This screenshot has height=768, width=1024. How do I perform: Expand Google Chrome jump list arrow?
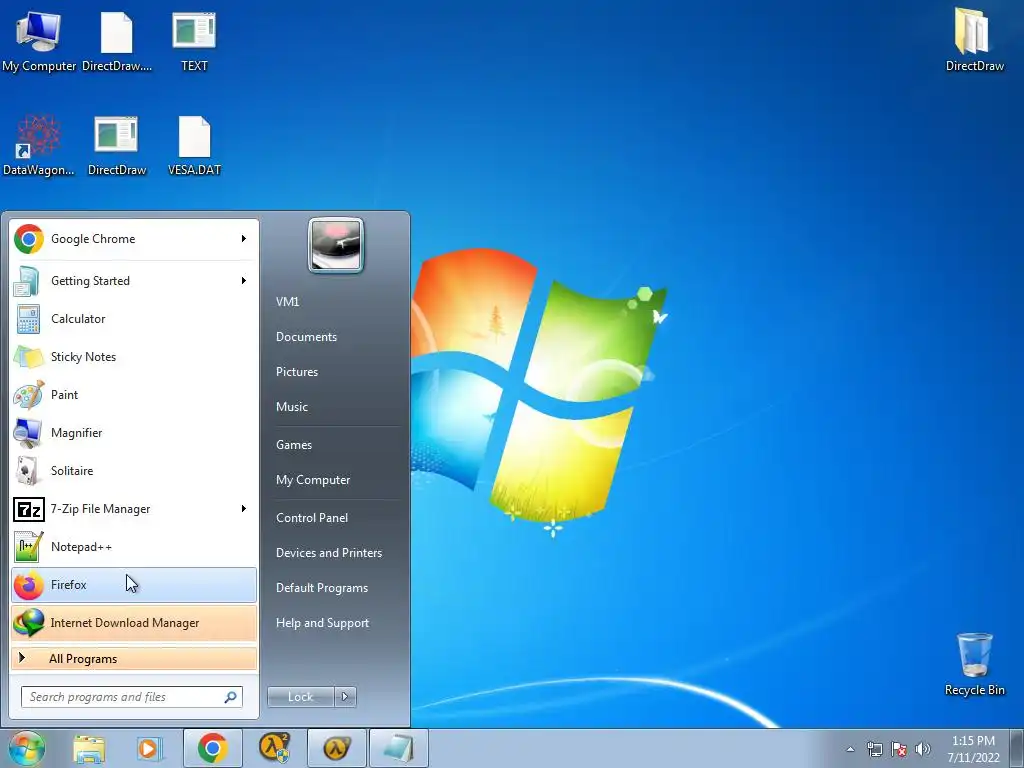[244, 239]
